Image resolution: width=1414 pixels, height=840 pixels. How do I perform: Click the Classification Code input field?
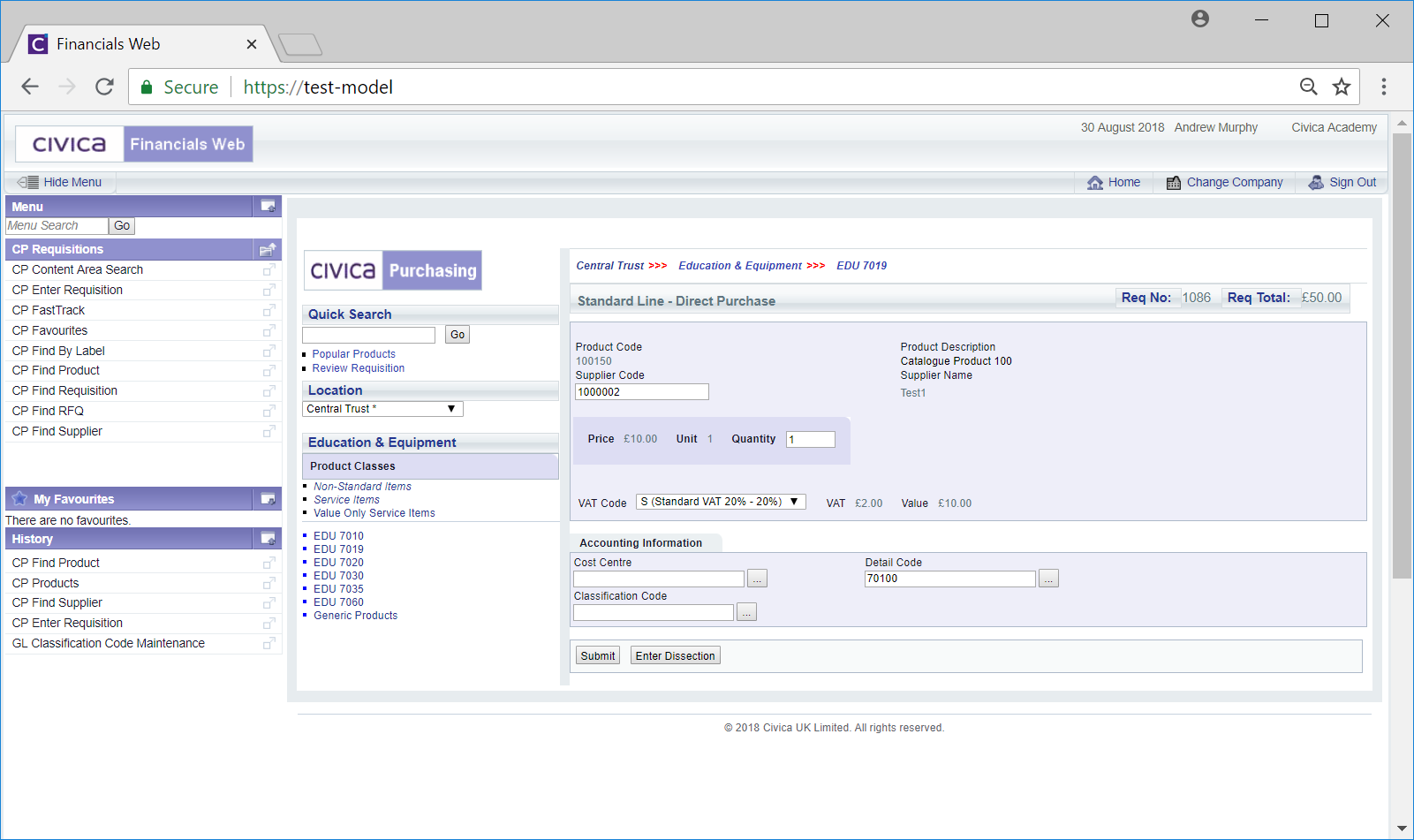coord(654,612)
